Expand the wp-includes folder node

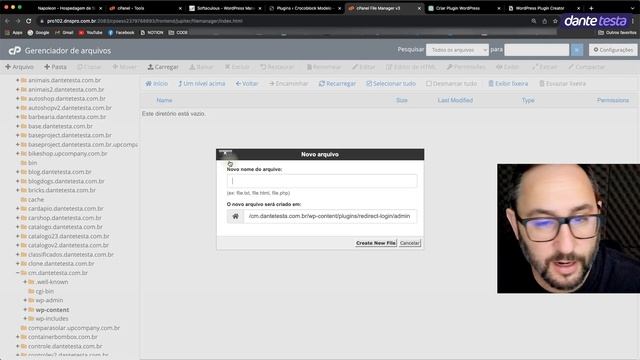point(25,318)
